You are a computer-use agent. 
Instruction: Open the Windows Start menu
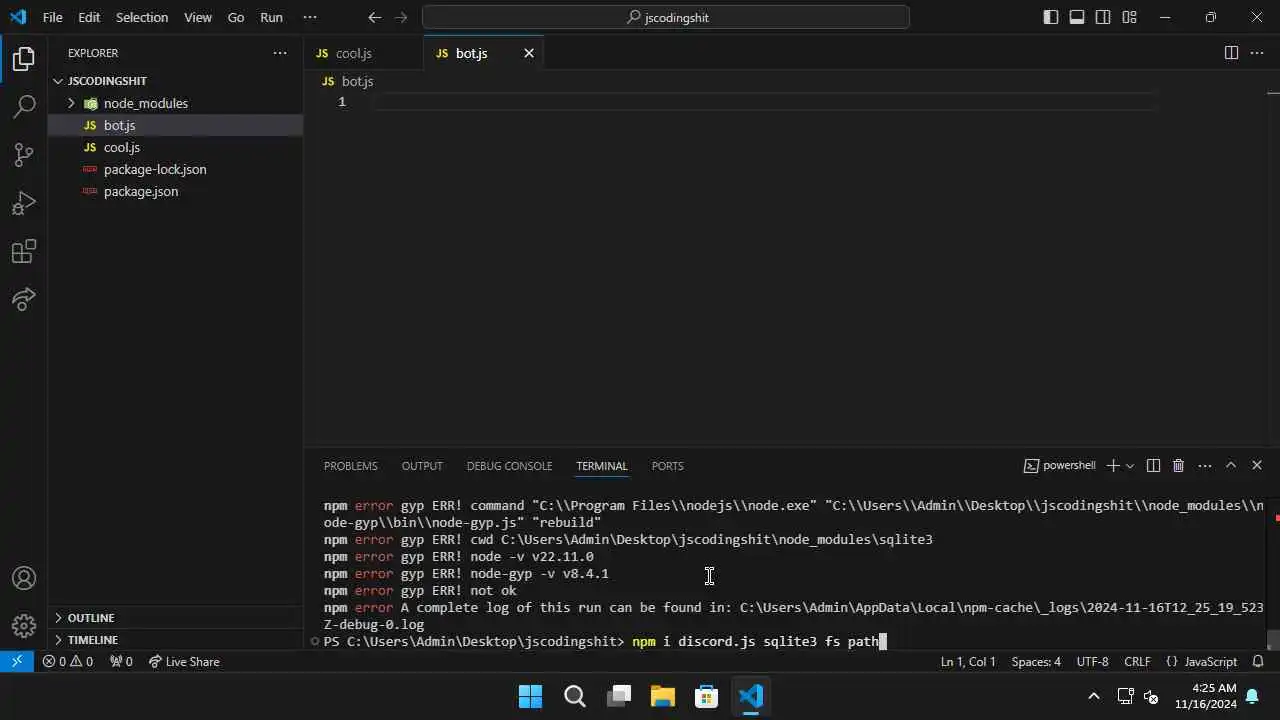[x=530, y=696]
